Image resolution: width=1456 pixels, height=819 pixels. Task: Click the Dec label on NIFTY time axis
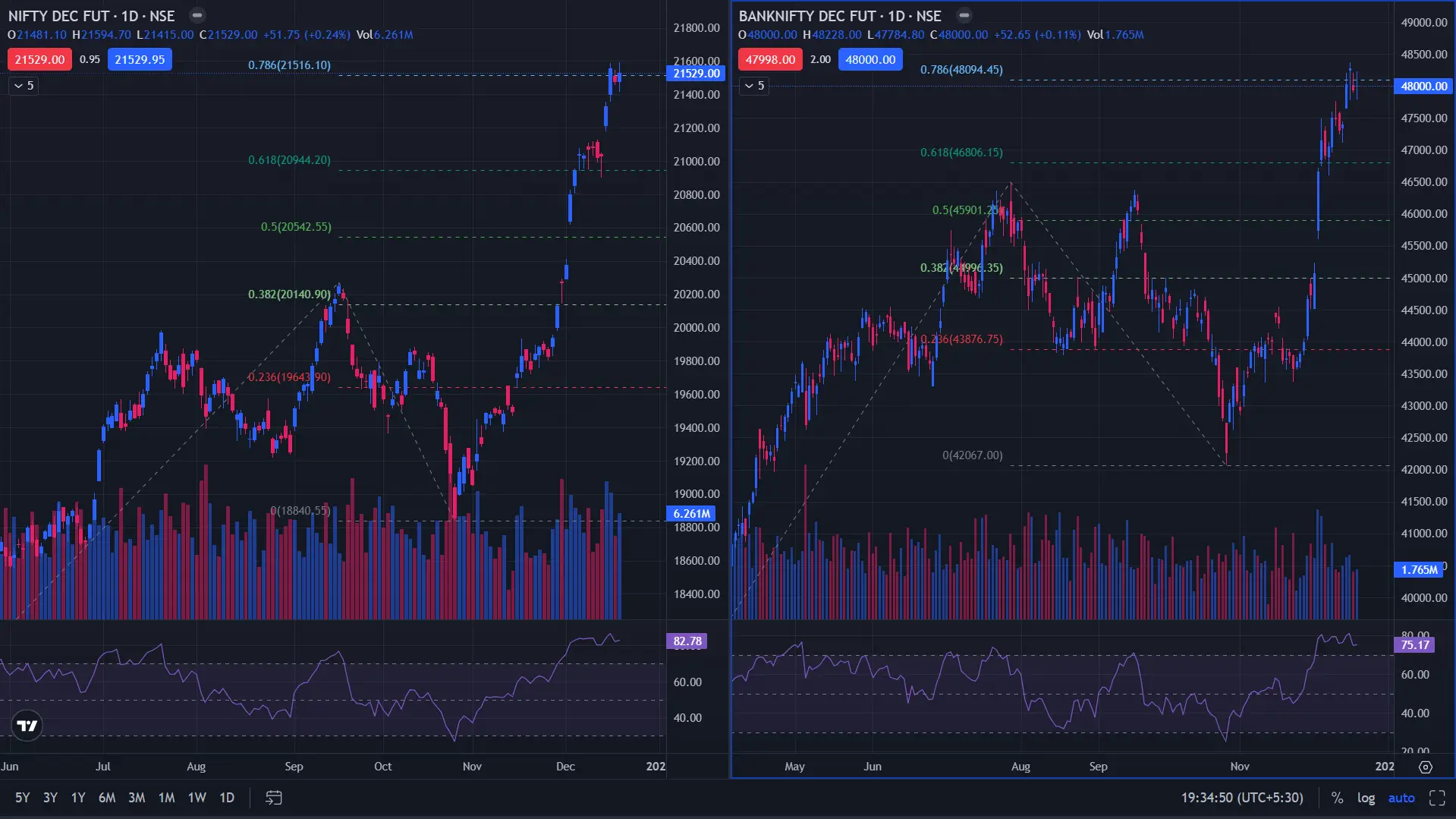565,767
